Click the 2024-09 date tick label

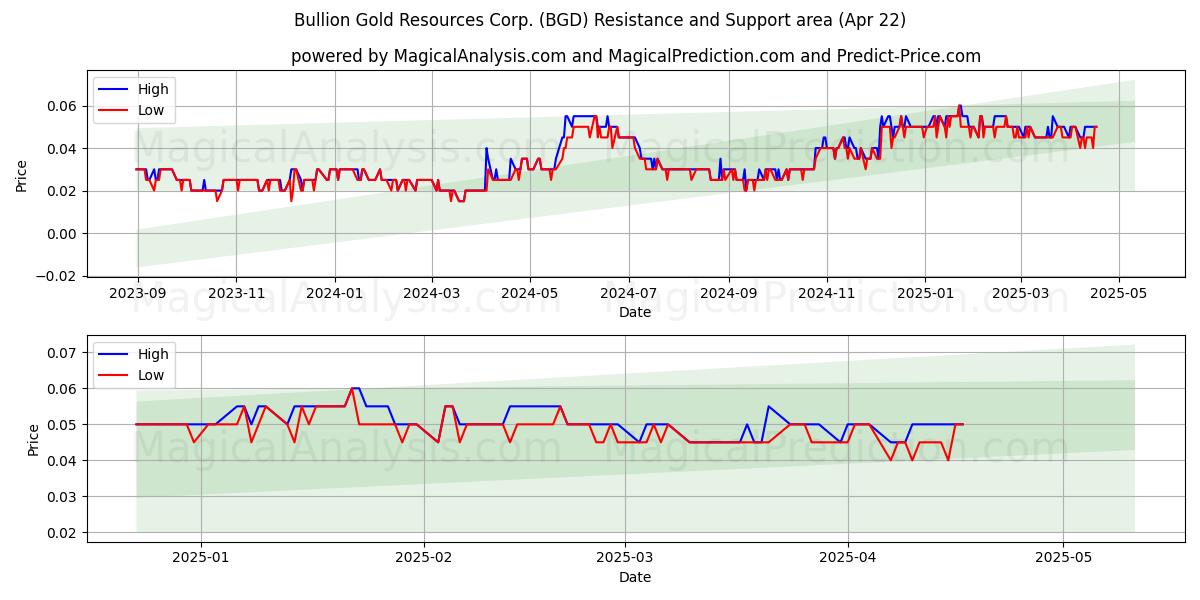(728, 294)
